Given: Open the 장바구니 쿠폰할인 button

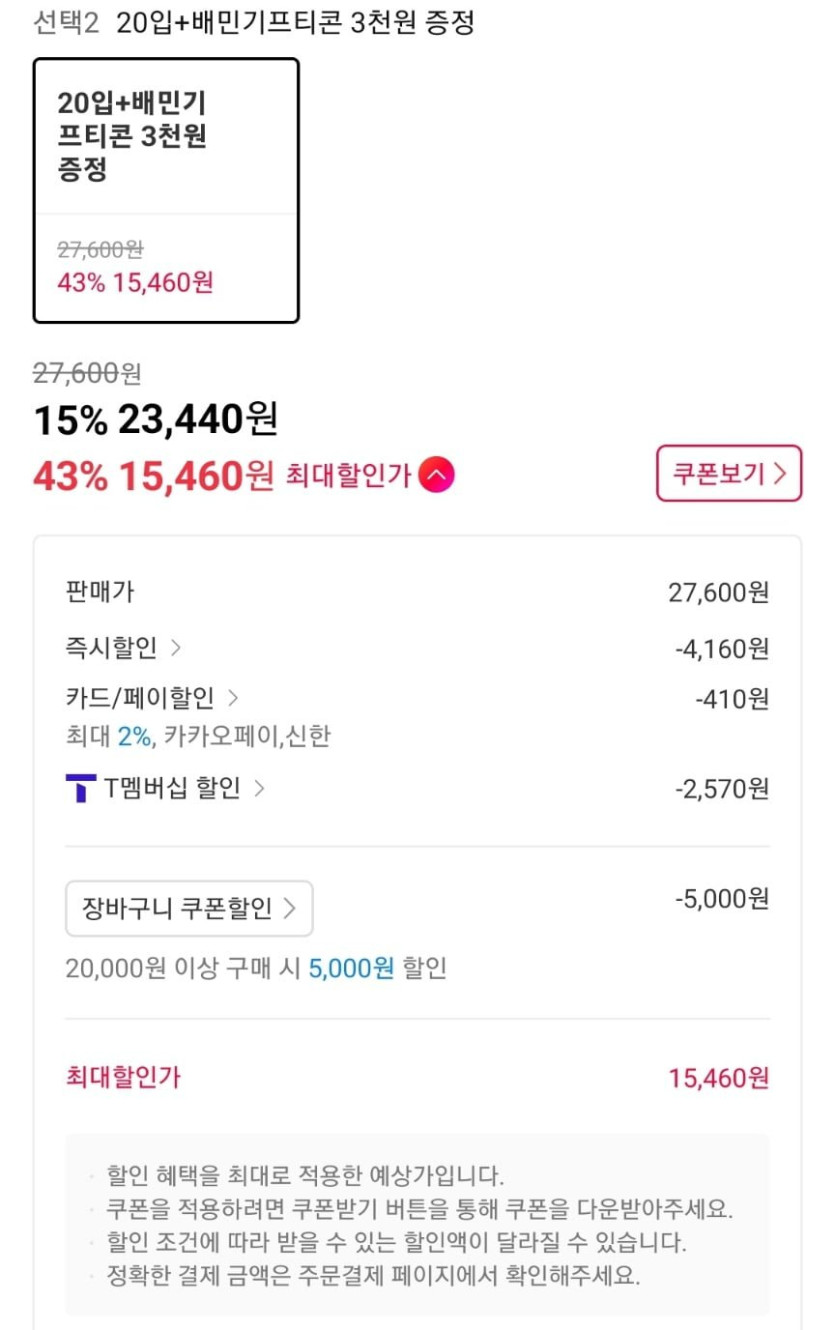Looking at the screenshot, I should point(189,908).
